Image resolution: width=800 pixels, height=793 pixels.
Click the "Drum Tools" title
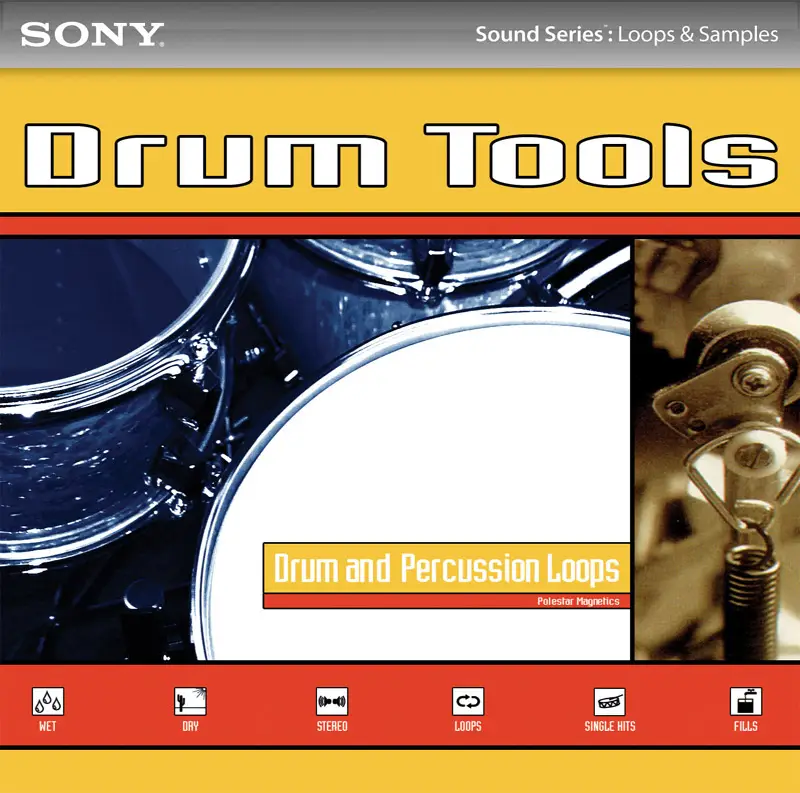pos(401,155)
